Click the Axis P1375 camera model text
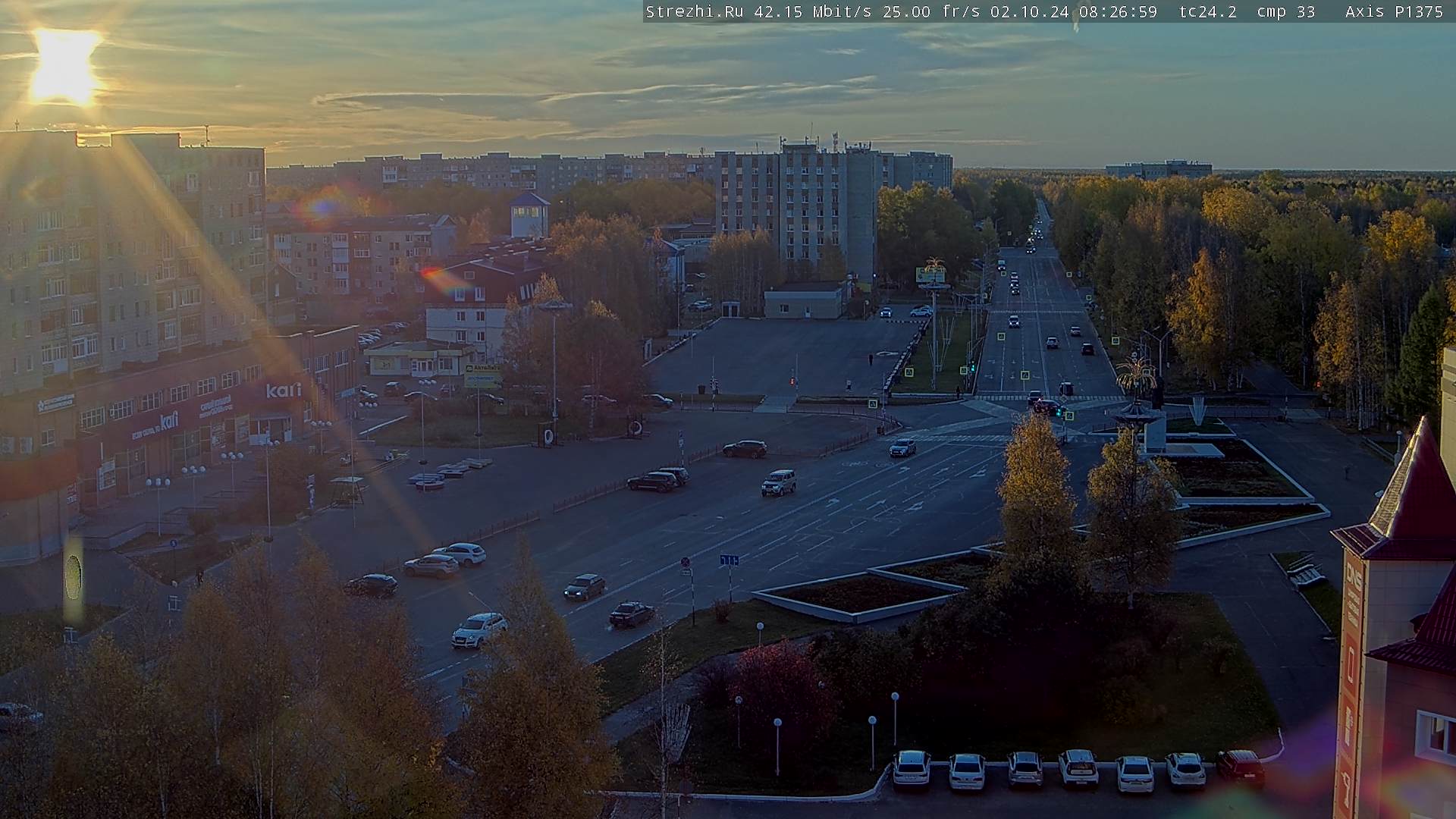Viewport: 1456px width, 819px height. pyautogui.click(x=1394, y=11)
